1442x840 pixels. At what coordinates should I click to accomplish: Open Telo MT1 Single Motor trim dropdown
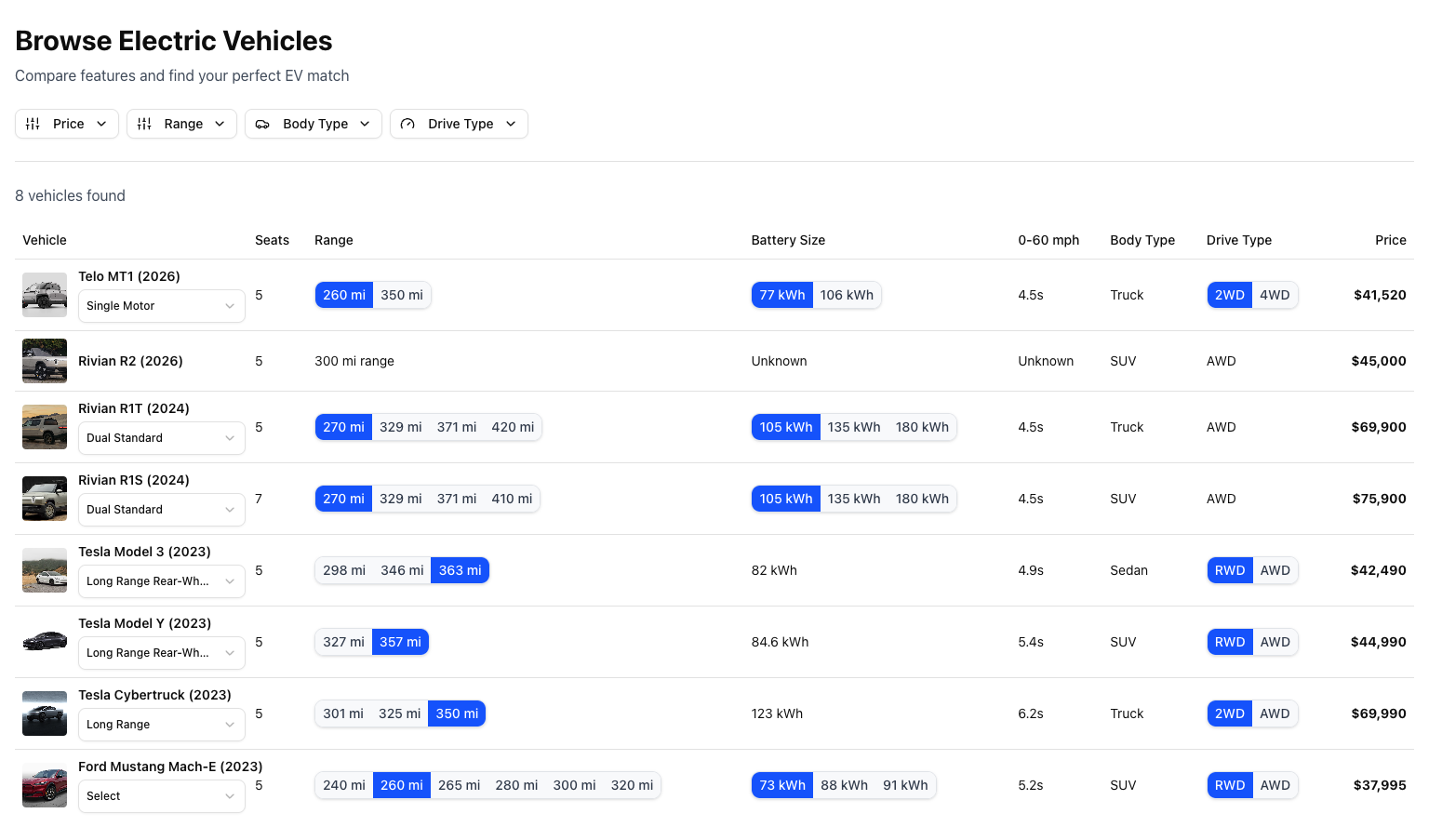[x=162, y=306]
